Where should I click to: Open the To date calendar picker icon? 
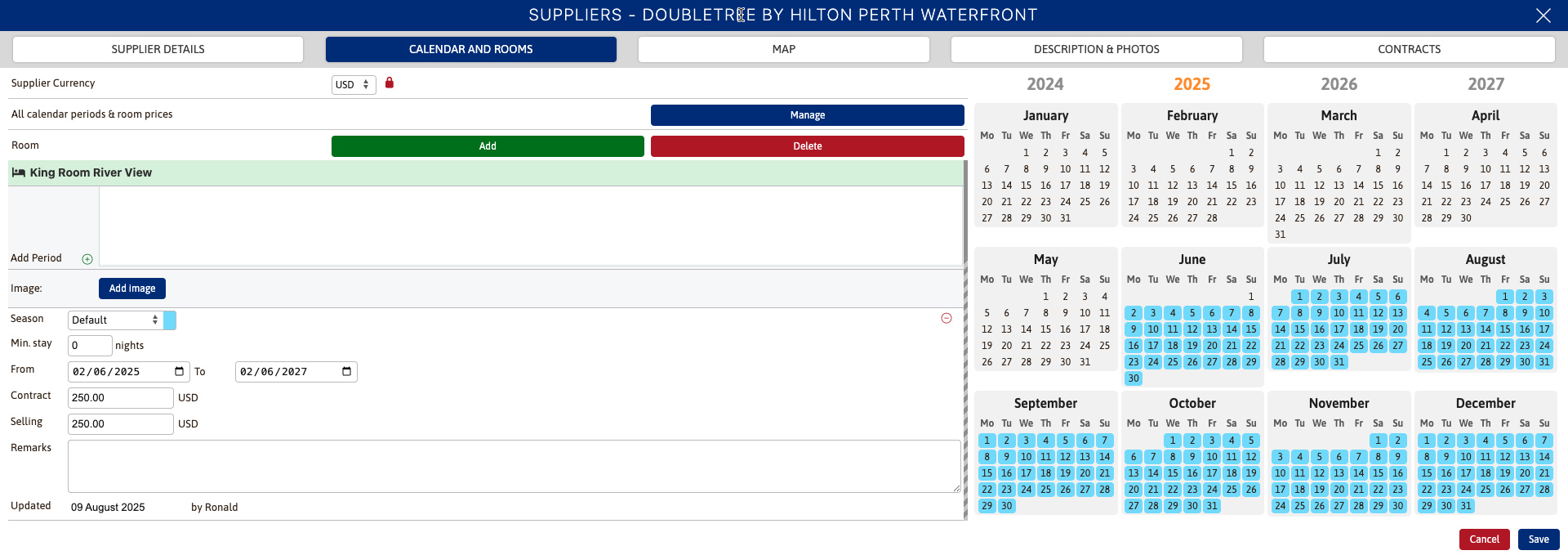point(346,372)
